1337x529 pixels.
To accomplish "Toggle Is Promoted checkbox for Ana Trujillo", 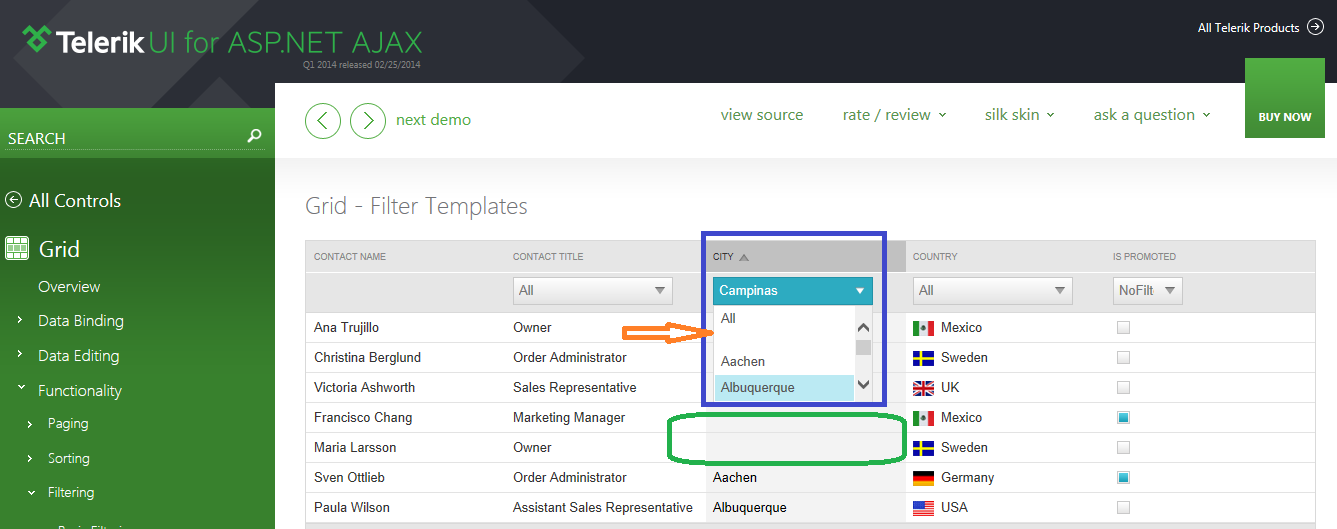I will tap(1123, 327).
